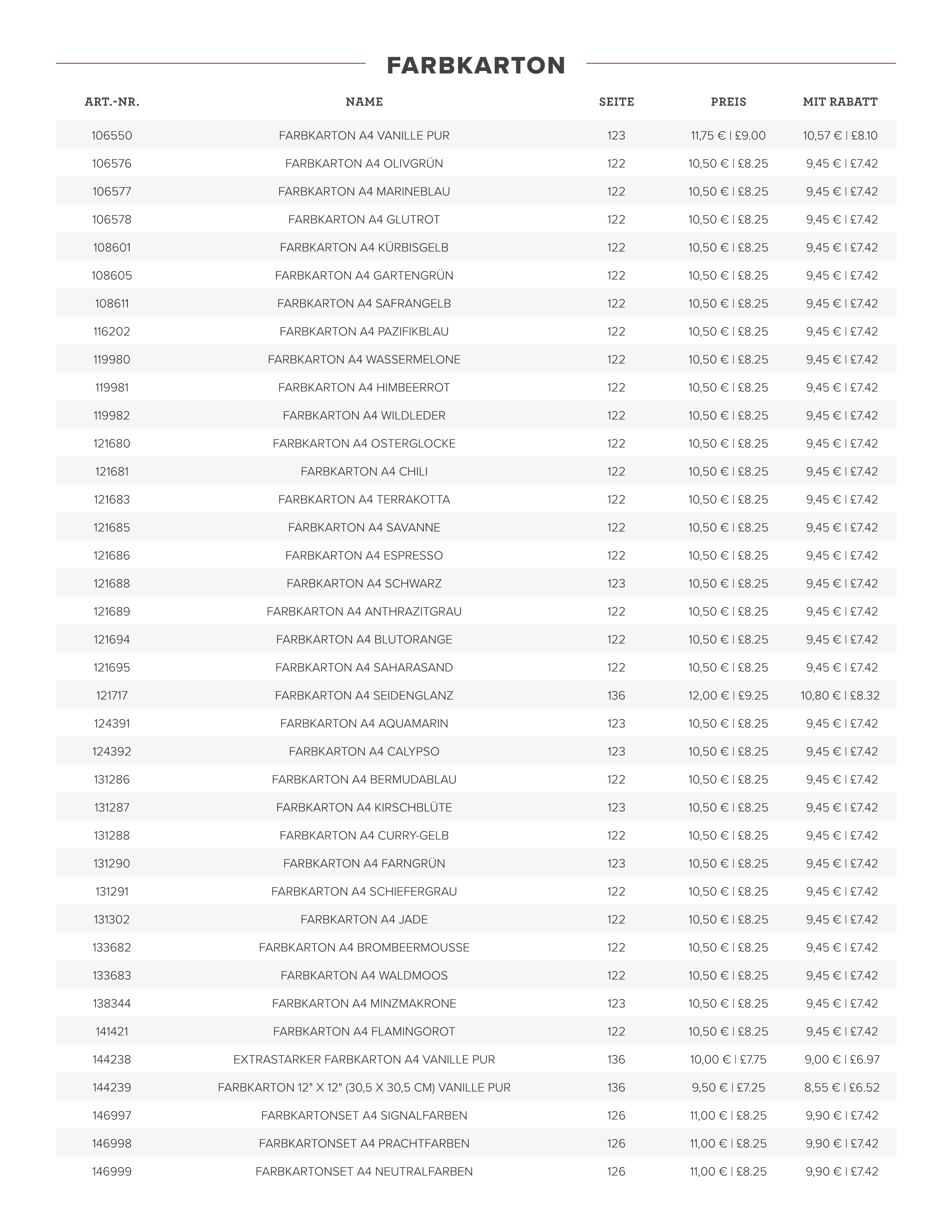The image size is (952, 1232).
Task: Click page number 136 for Seidenglanz
Action: (x=616, y=696)
